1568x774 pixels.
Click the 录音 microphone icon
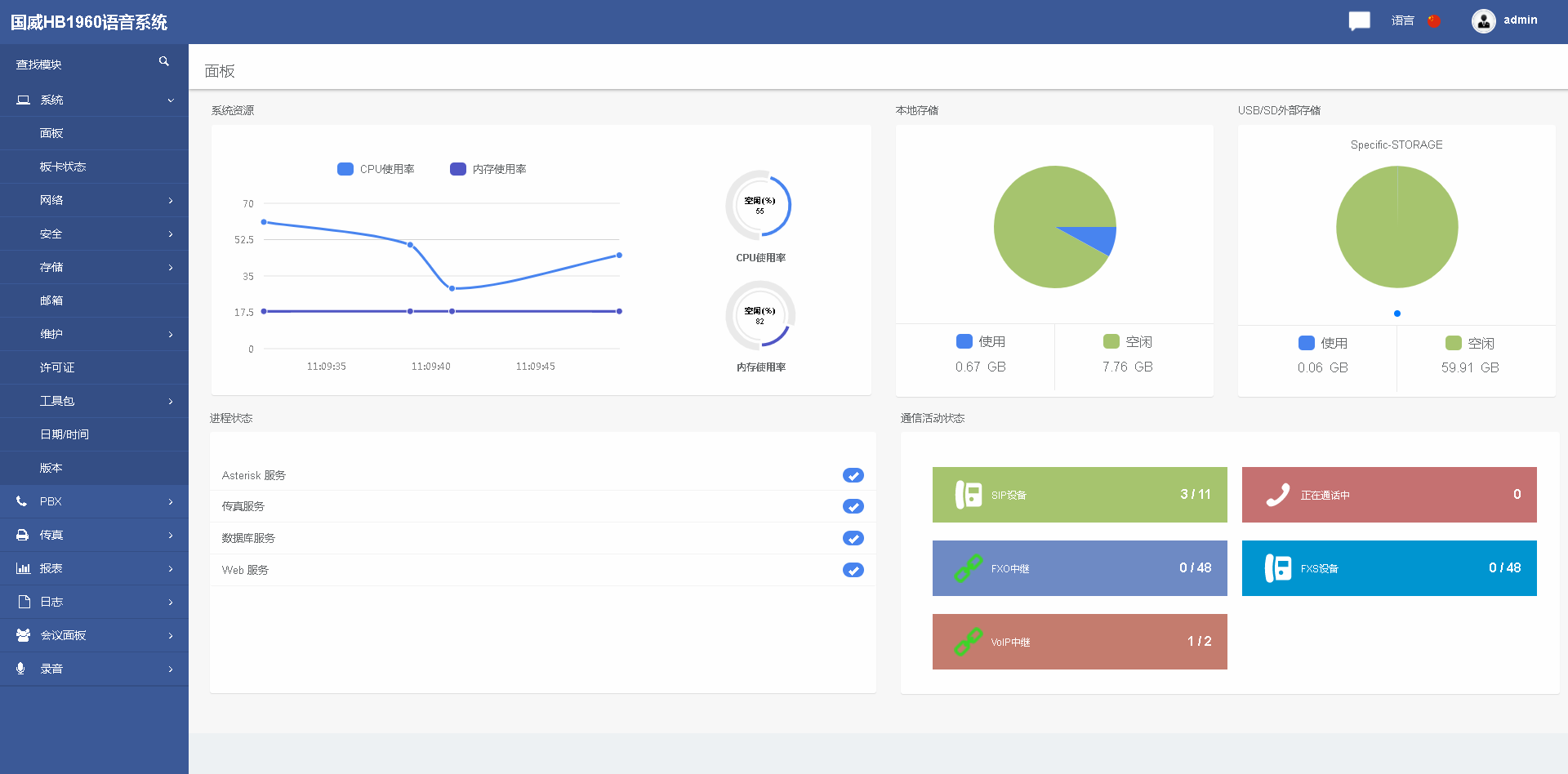[x=21, y=669]
